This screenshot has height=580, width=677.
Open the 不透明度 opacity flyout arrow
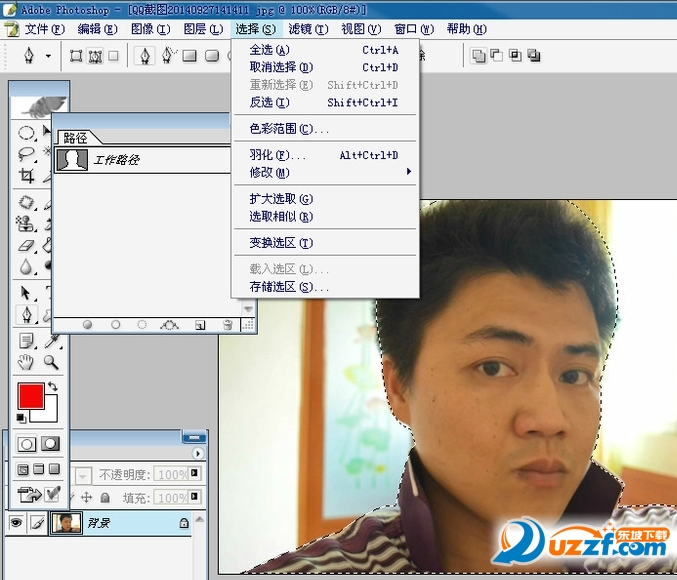click(195, 473)
